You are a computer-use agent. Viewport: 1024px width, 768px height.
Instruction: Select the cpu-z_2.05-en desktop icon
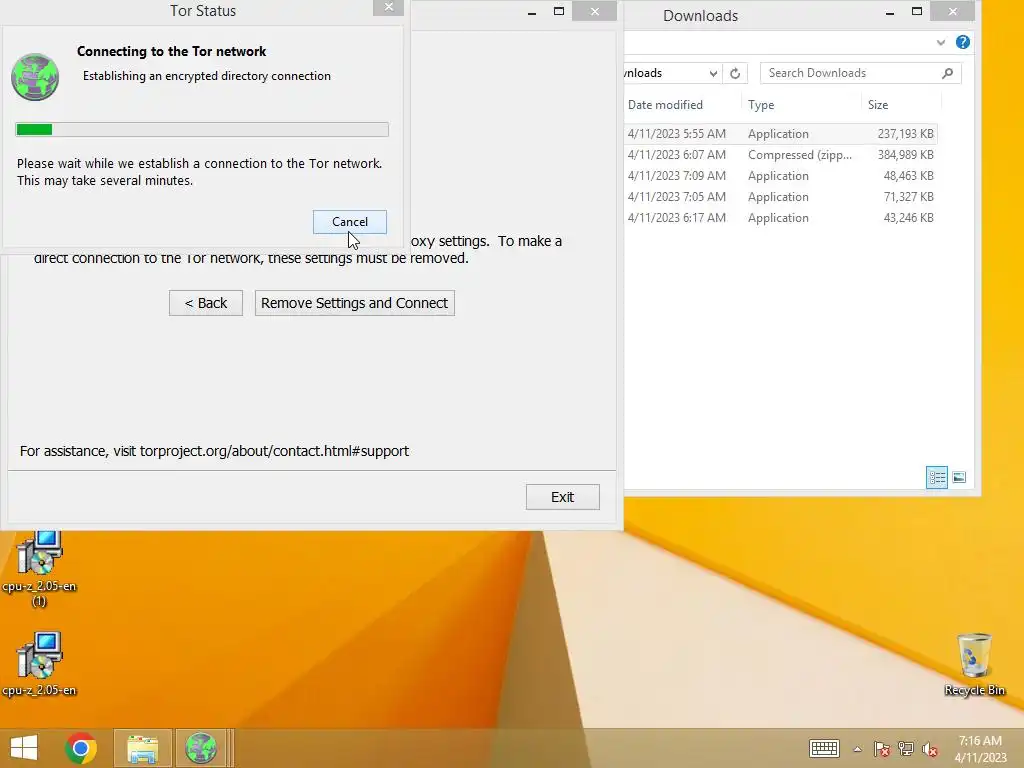click(x=39, y=664)
